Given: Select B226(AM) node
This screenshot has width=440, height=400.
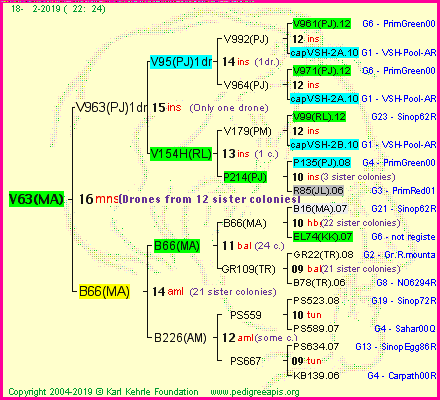Looking at the screenshot, I should [180, 338].
